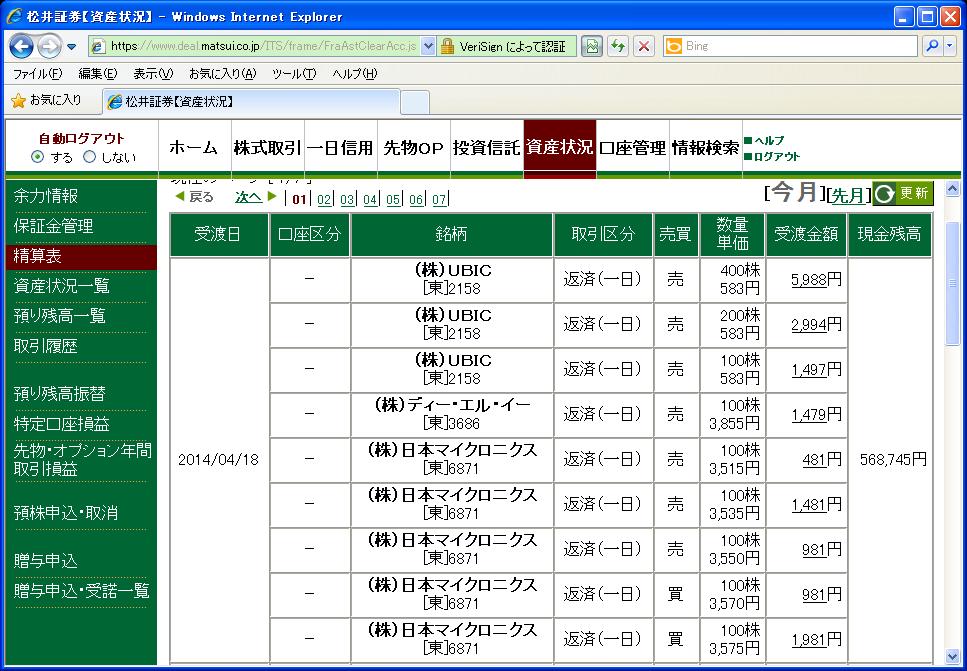Click the 先月 previous month link
The height and width of the screenshot is (671, 967).
click(x=847, y=196)
